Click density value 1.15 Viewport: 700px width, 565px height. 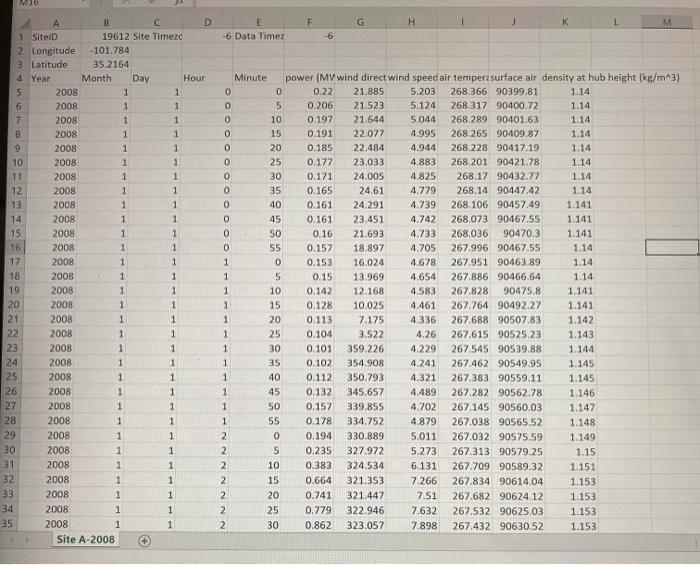click(x=569, y=452)
